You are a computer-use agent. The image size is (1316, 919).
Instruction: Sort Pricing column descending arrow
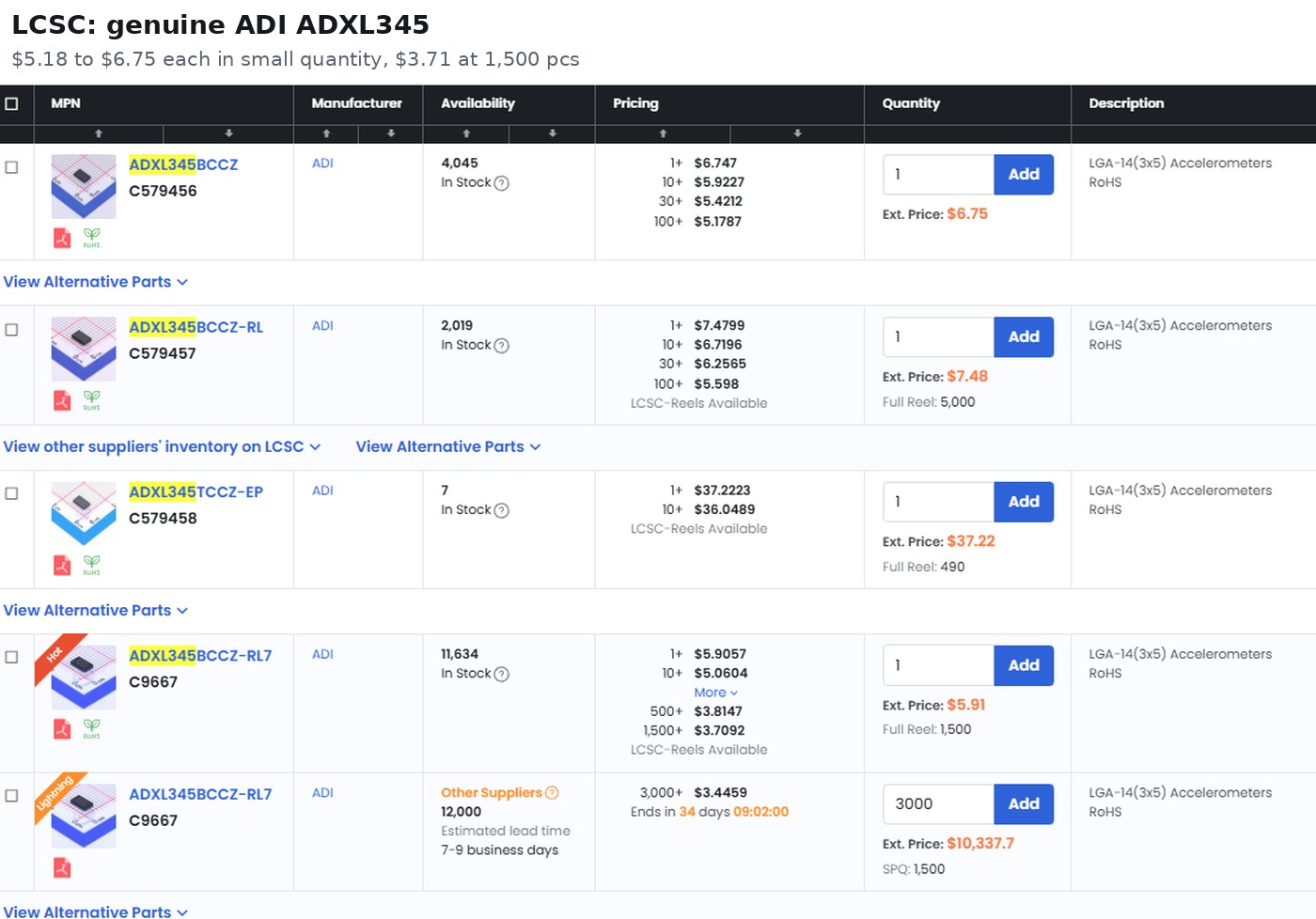797,133
